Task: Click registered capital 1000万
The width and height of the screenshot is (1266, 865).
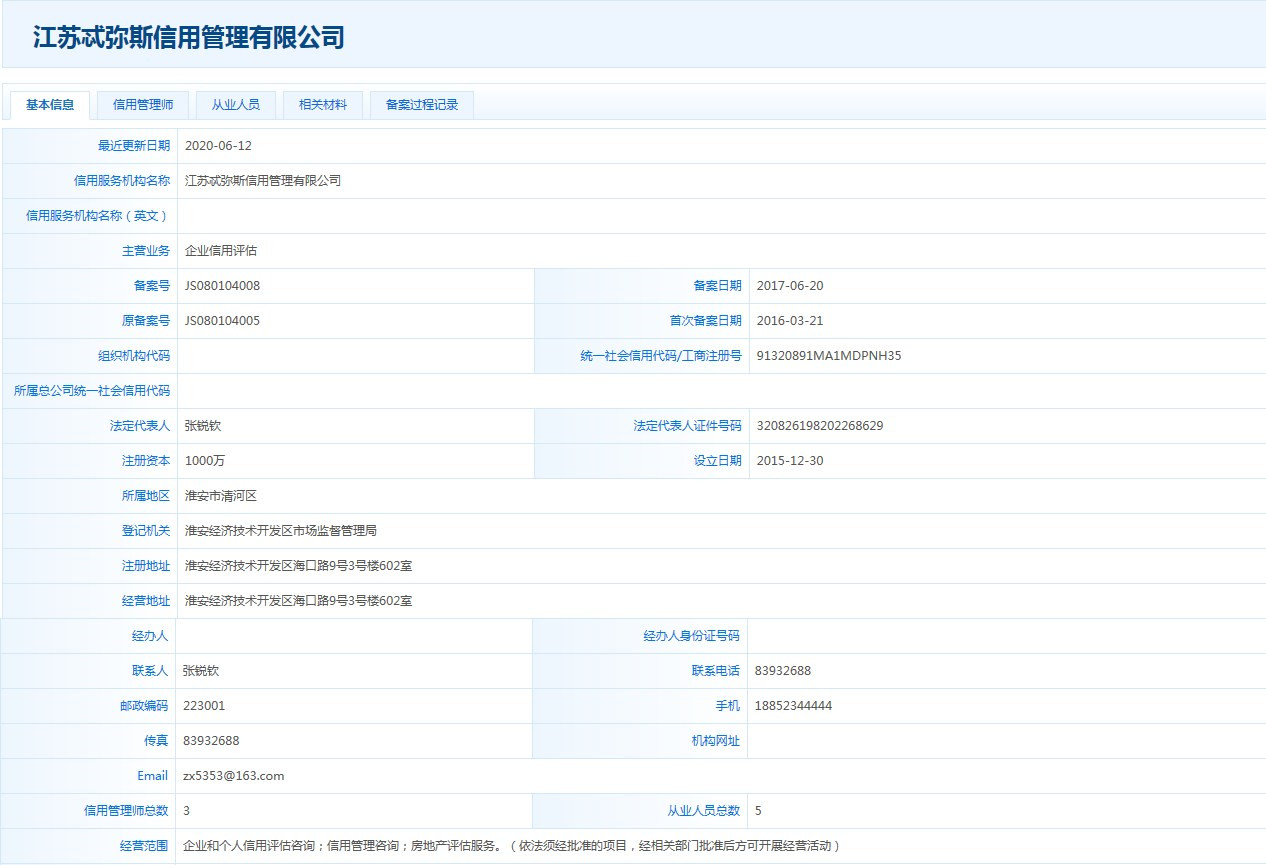Action: point(206,461)
